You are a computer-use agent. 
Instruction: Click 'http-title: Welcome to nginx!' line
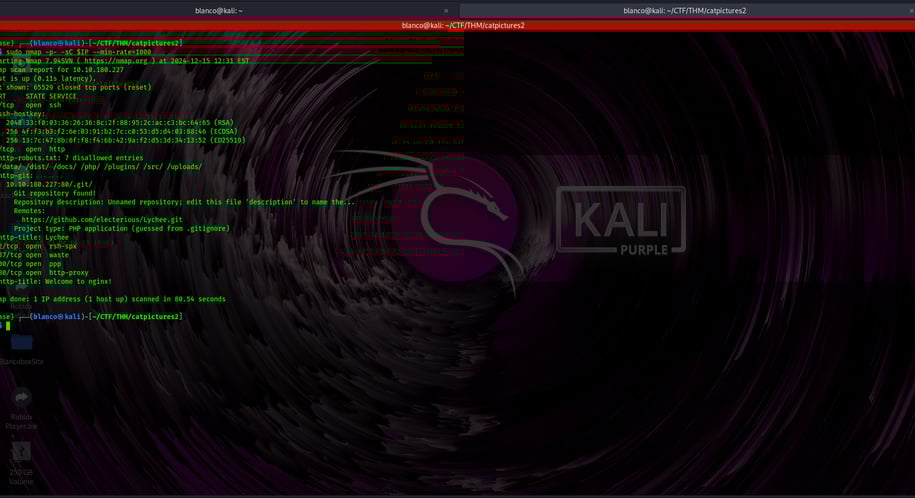(x=55, y=281)
